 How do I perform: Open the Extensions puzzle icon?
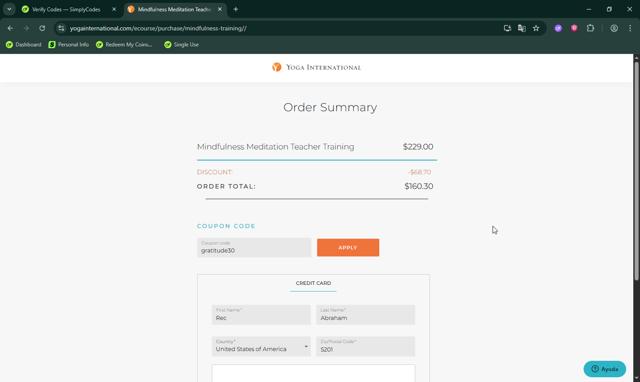590,28
